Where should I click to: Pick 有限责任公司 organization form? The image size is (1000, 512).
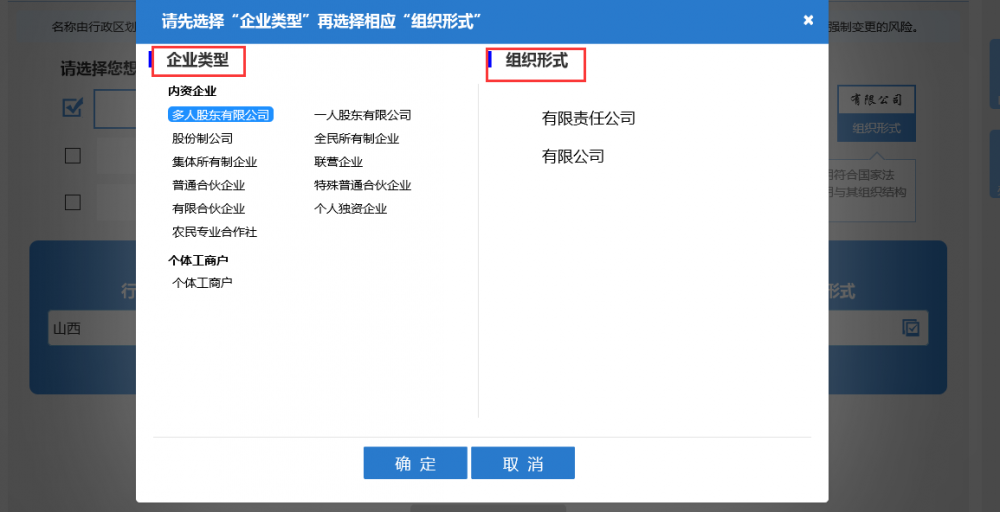point(588,118)
